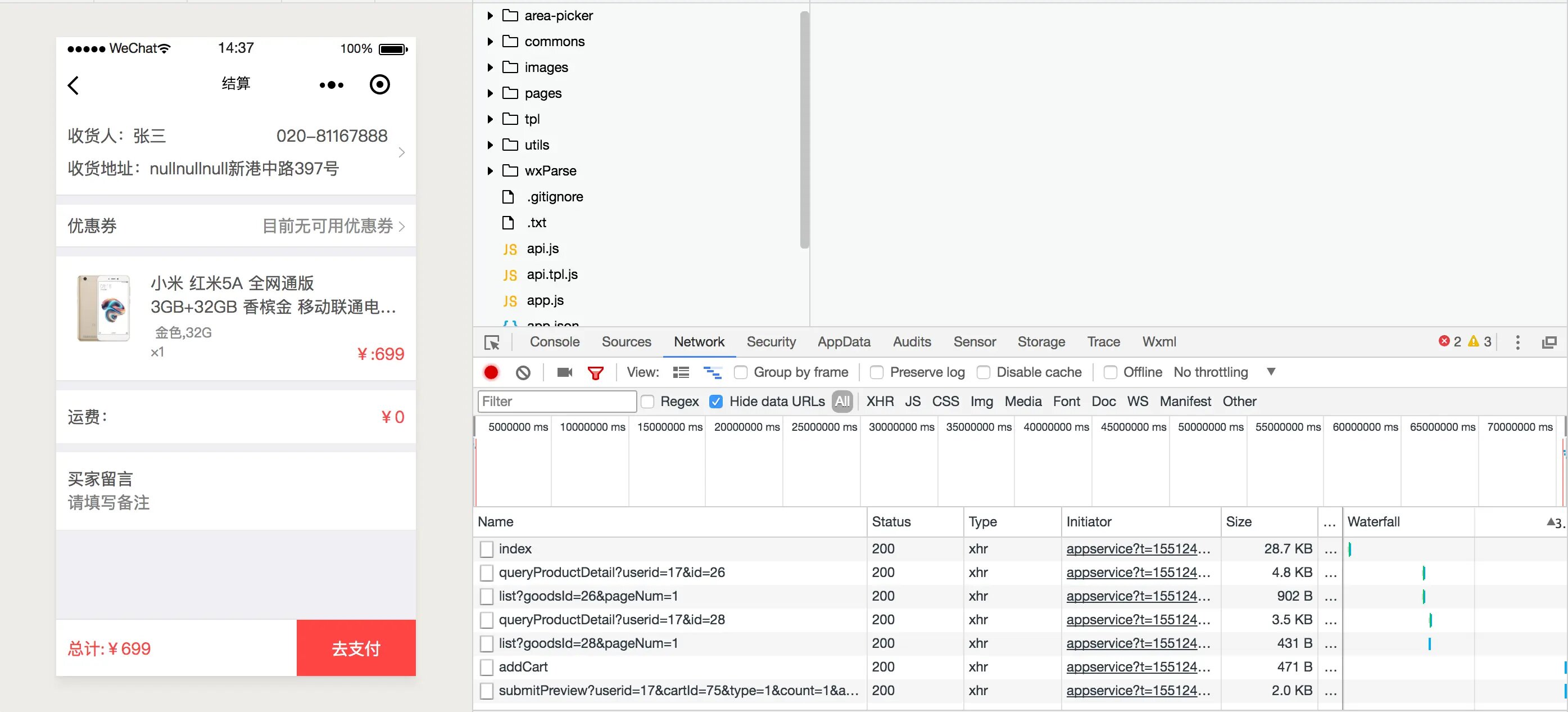Open the coupon selection row 目前无可用优惠券

[x=235, y=226]
